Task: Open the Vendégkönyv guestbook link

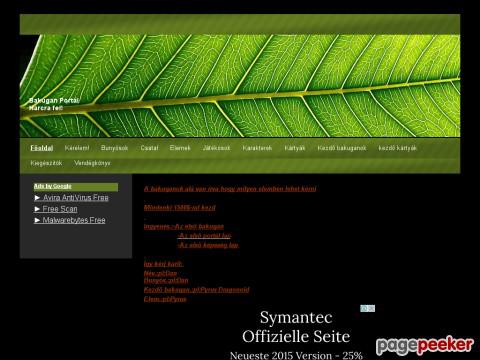Action: (92, 163)
